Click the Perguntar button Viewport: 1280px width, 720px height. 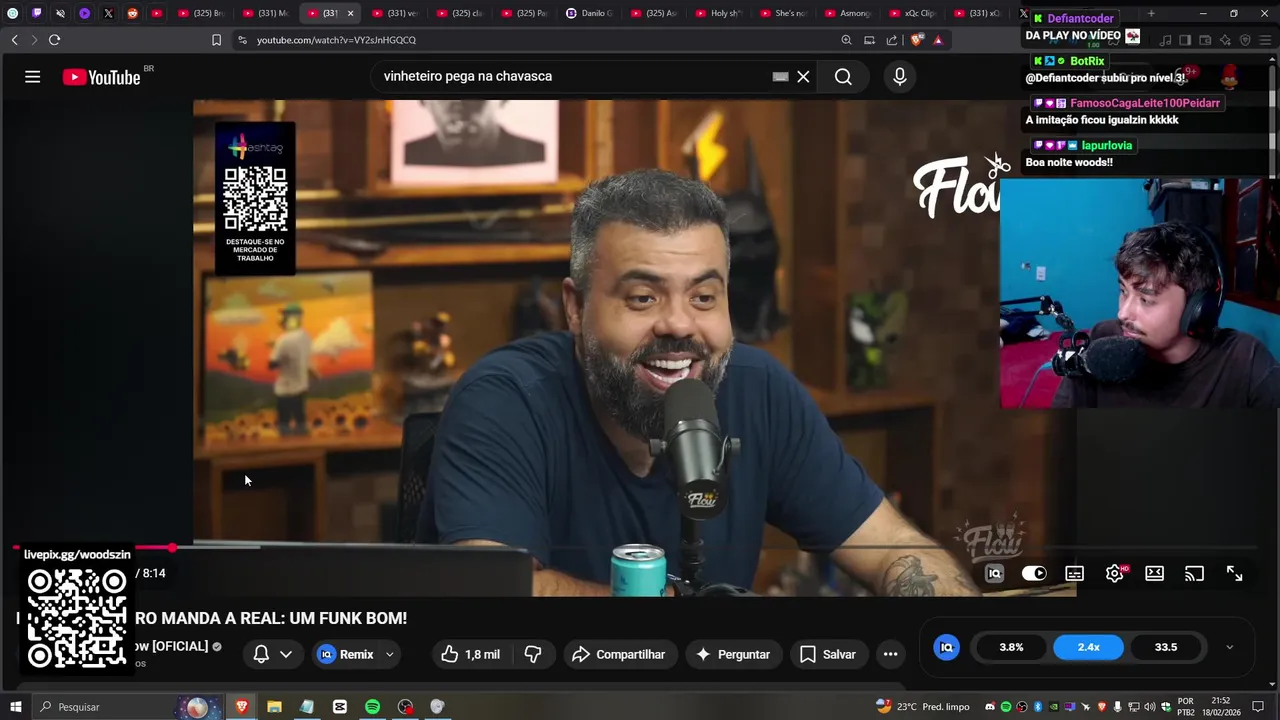point(733,654)
